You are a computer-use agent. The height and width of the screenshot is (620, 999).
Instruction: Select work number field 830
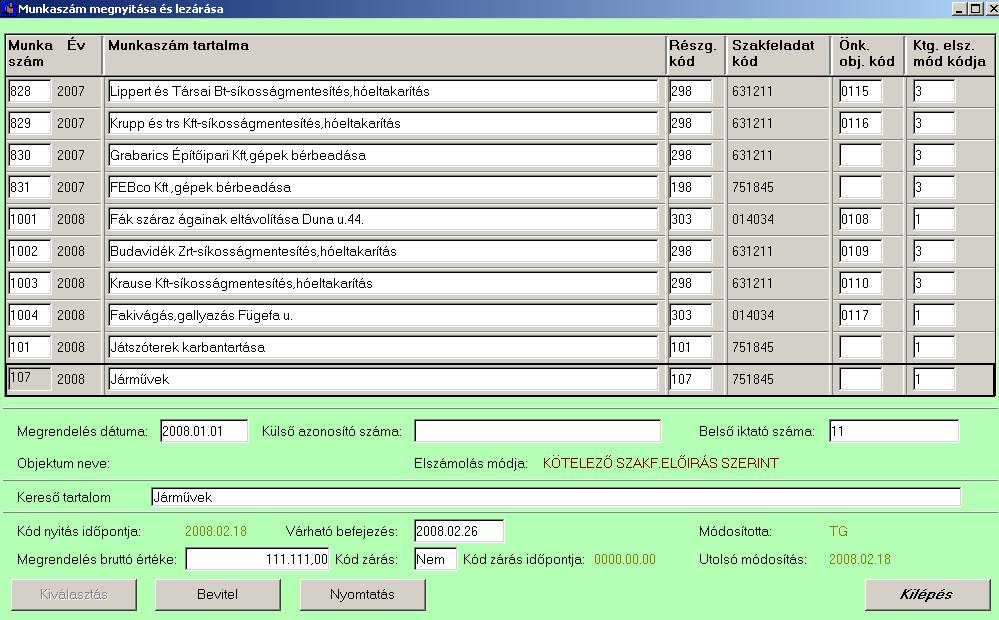(29, 155)
